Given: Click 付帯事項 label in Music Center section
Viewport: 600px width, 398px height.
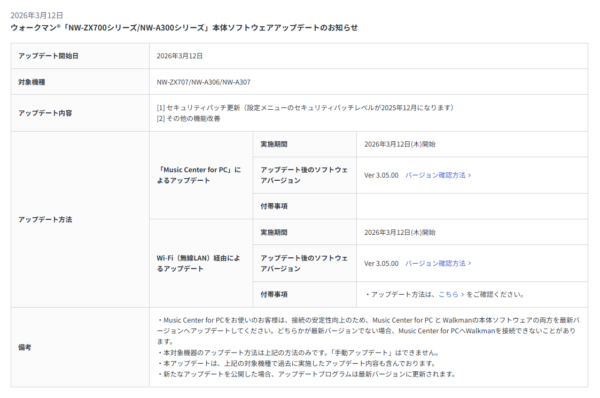Looking at the screenshot, I should pos(274,206).
